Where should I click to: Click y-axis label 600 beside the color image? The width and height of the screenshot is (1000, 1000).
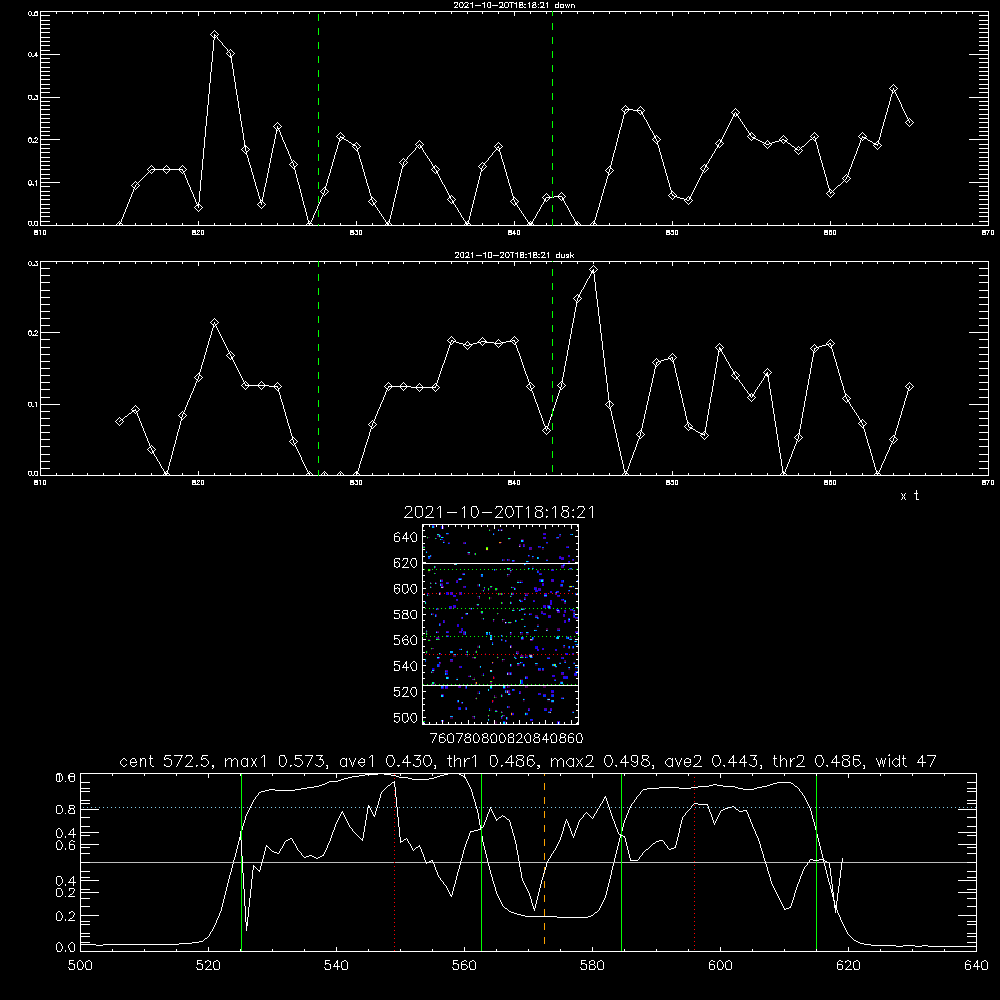pyautogui.click(x=406, y=589)
